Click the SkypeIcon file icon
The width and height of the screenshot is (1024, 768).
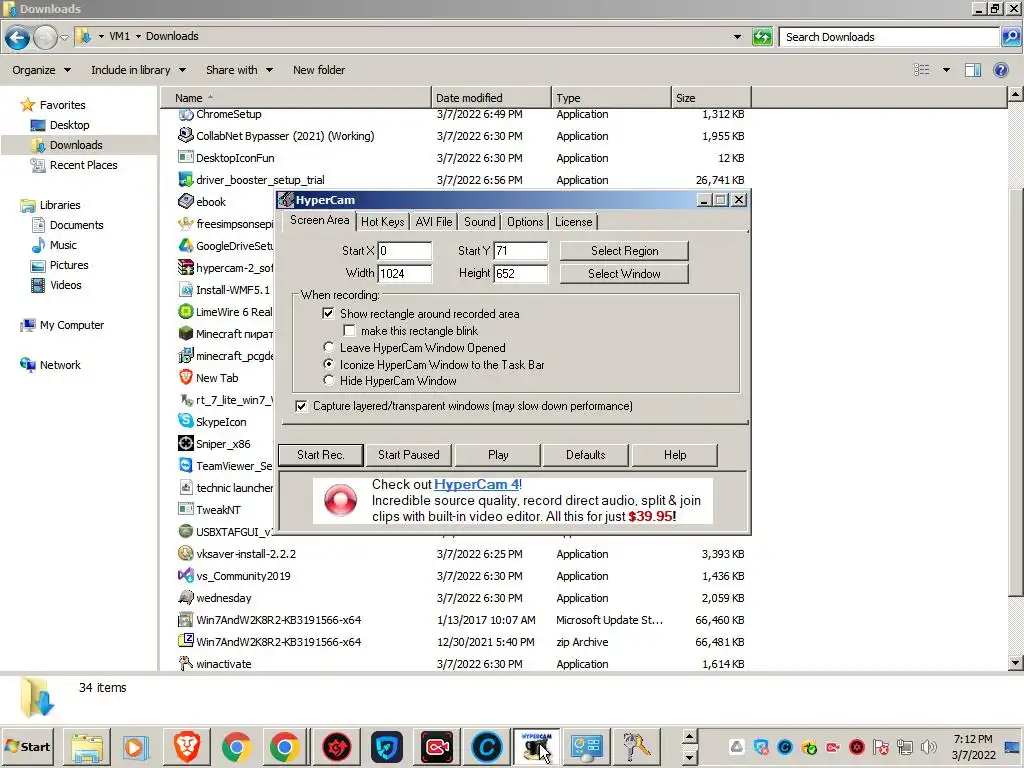pyautogui.click(x=185, y=421)
